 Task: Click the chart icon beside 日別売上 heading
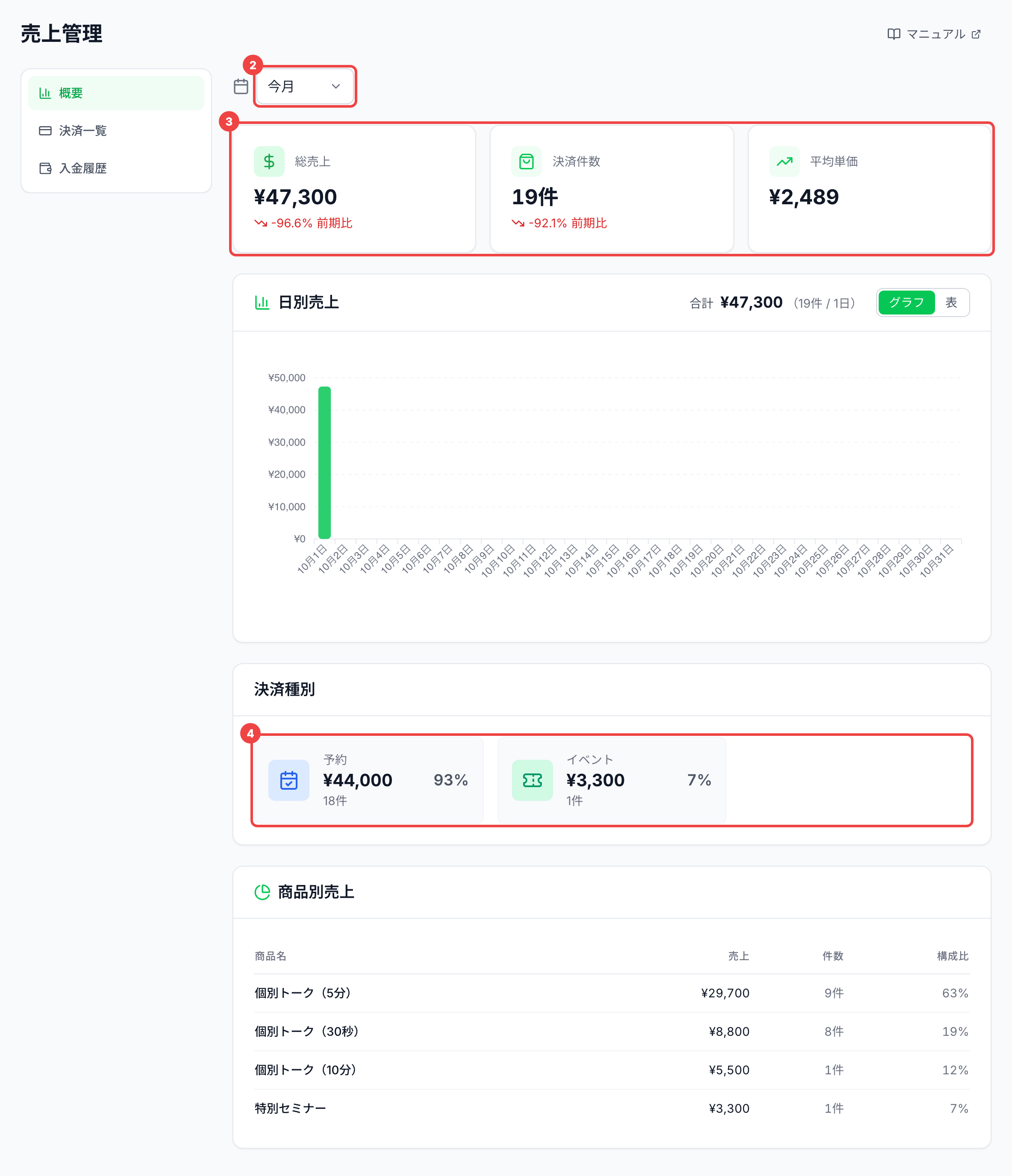point(262,303)
